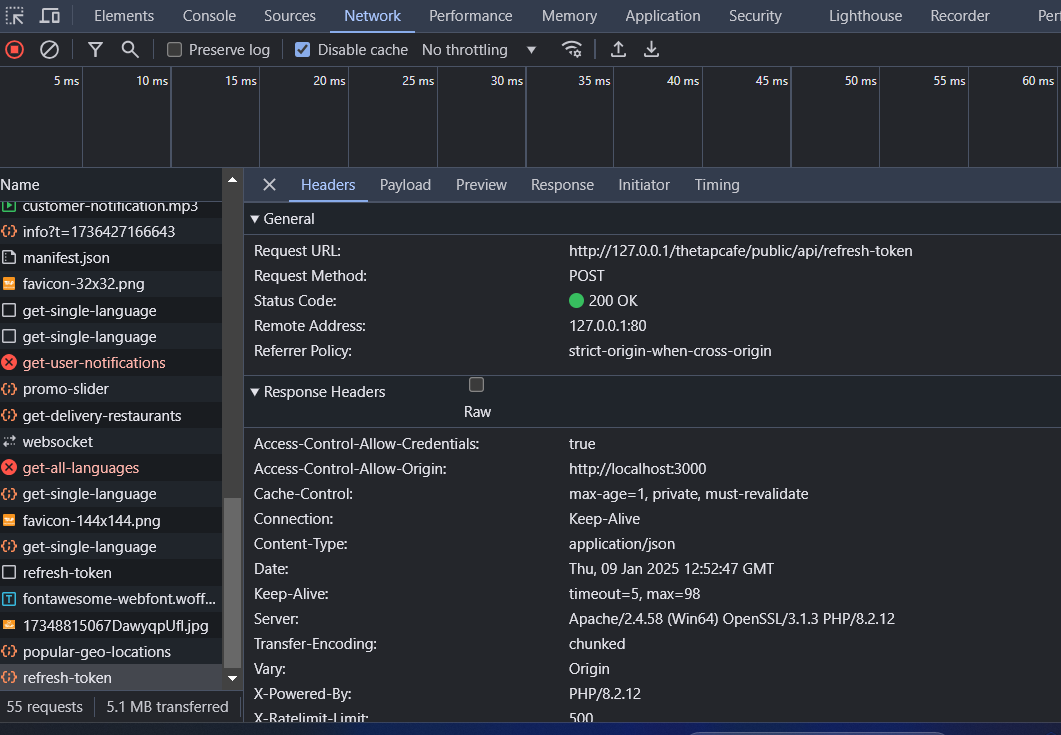Close the request details panel
Screen dimensions: 1061x735
point(269,185)
